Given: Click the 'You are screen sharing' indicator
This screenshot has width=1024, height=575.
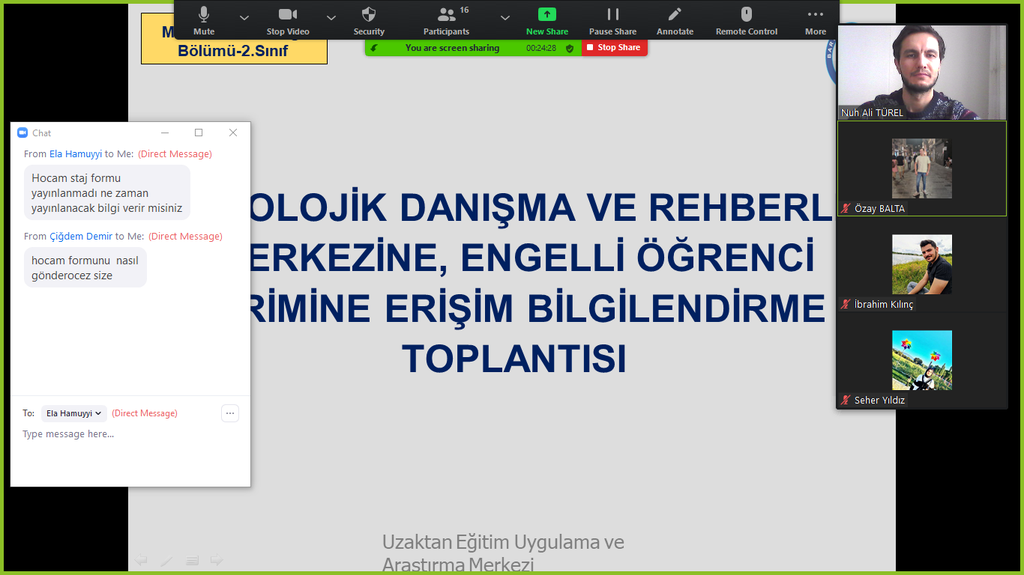Looking at the screenshot, I should coord(452,48).
